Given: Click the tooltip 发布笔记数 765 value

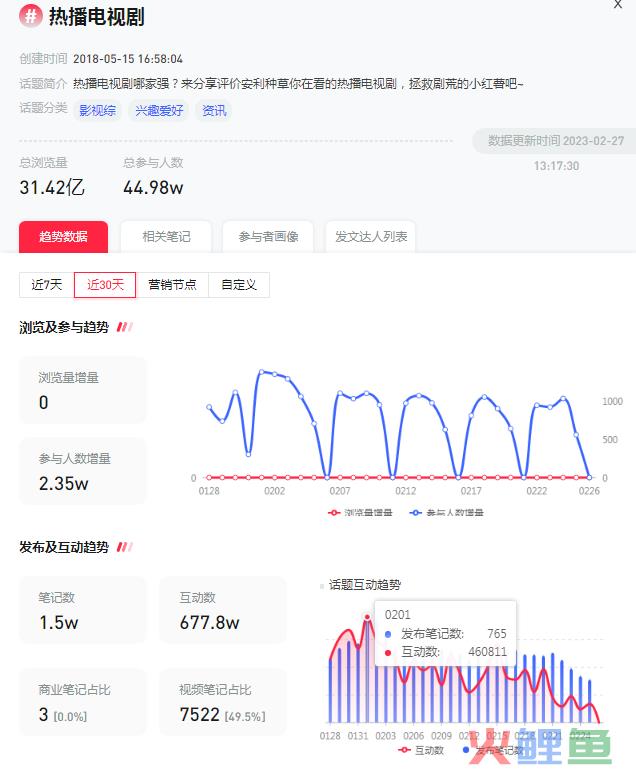Looking at the screenshot, I should 497,633.
